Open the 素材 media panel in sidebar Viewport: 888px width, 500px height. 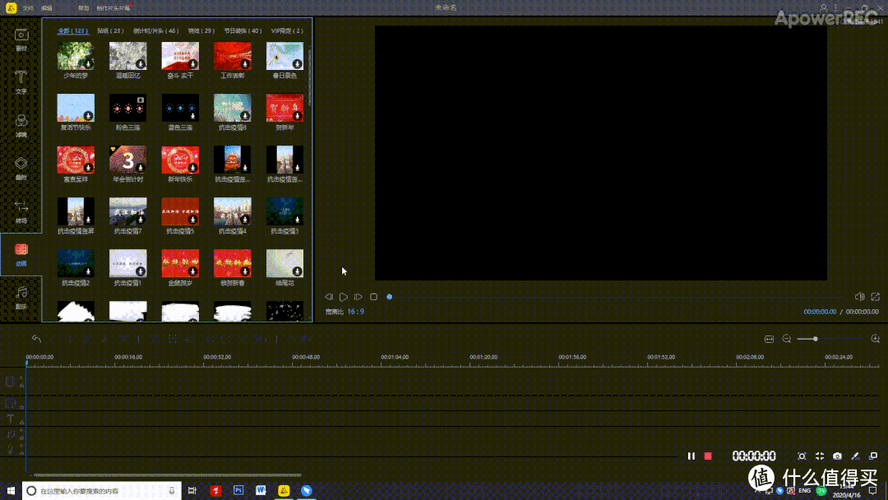[x=20, y=38]
